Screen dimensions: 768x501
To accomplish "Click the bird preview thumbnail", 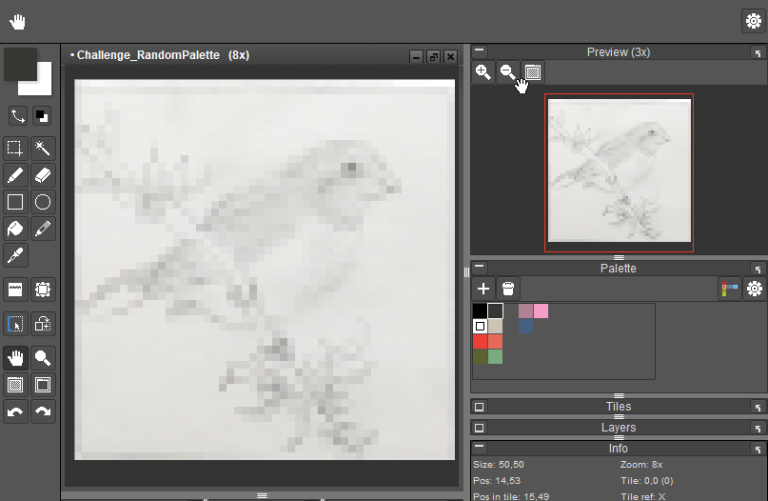I will (618, 174).
